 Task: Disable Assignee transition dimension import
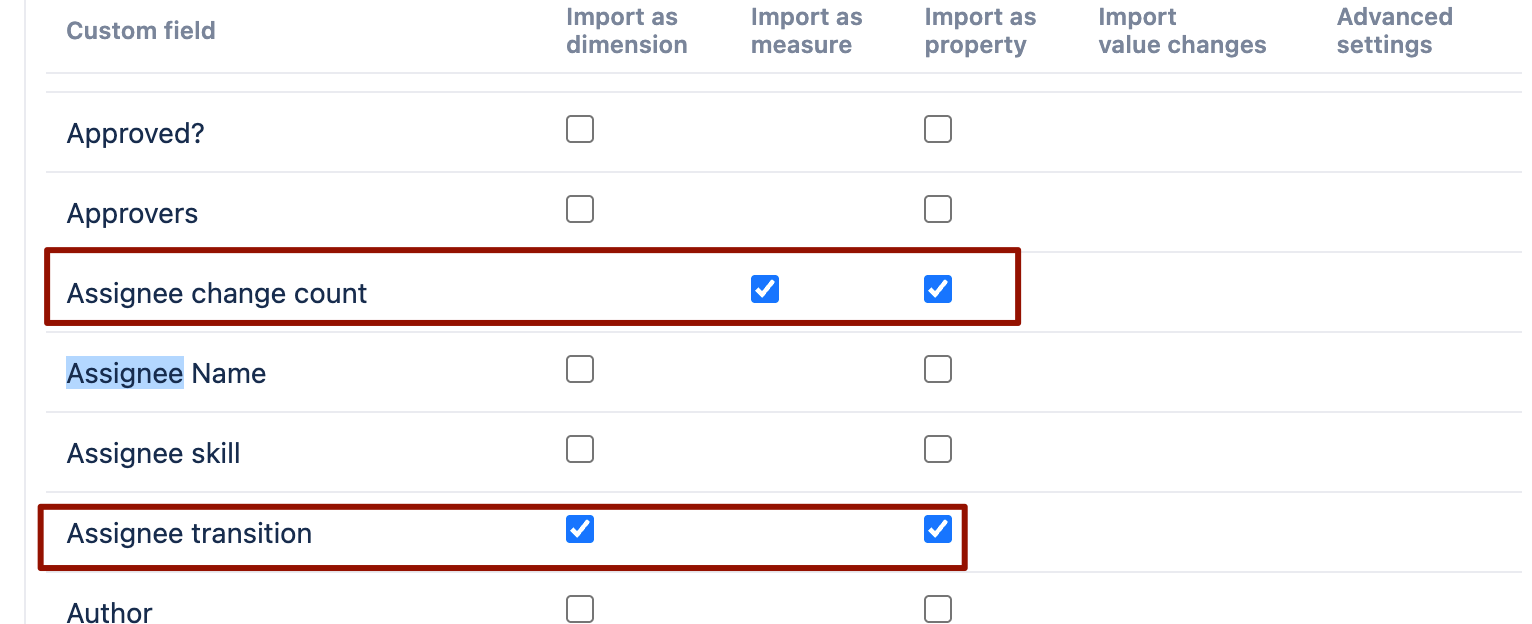580,529
